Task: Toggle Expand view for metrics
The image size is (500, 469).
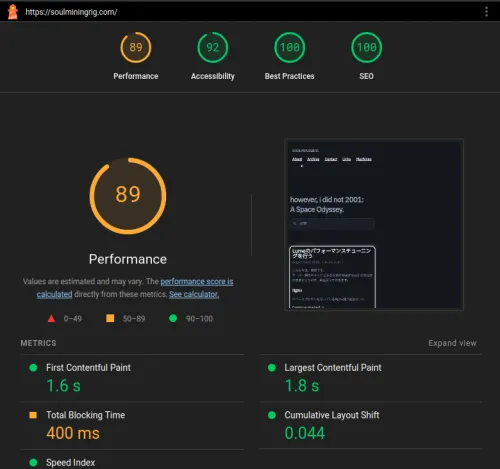Action: tap(452, 343)
